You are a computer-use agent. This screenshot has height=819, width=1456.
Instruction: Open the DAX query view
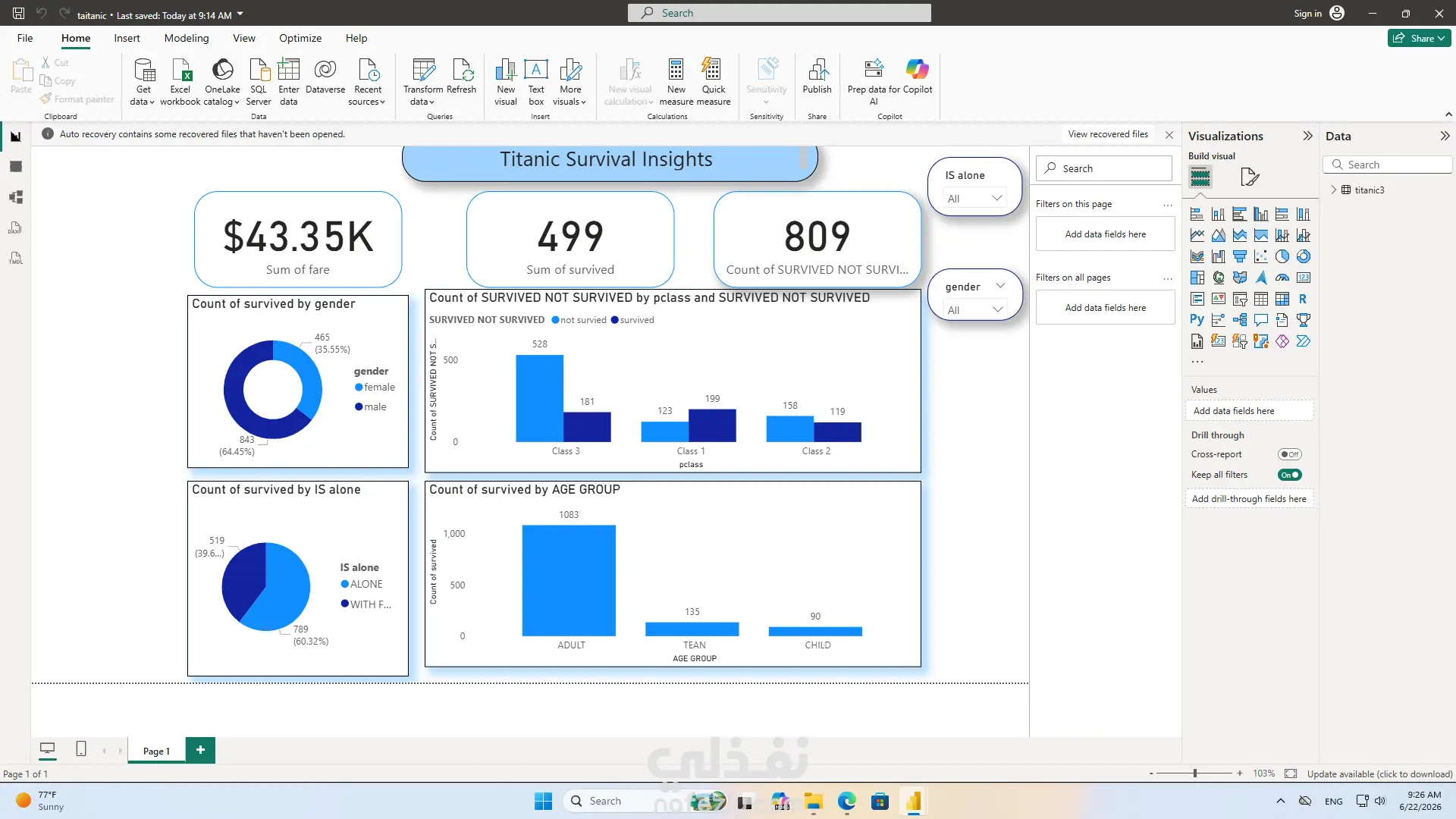click(x=15, y=227)
